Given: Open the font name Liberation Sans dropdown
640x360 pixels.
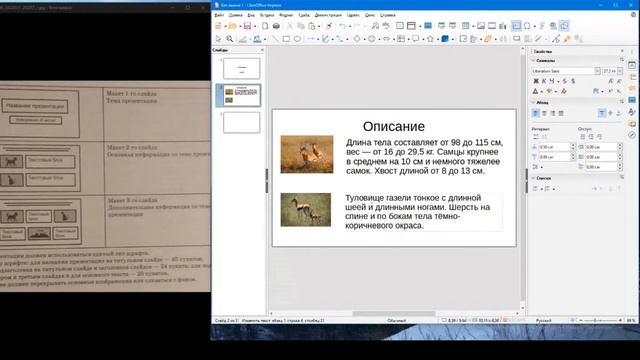Looking at the screenshot, I should [x=598, y=71].
